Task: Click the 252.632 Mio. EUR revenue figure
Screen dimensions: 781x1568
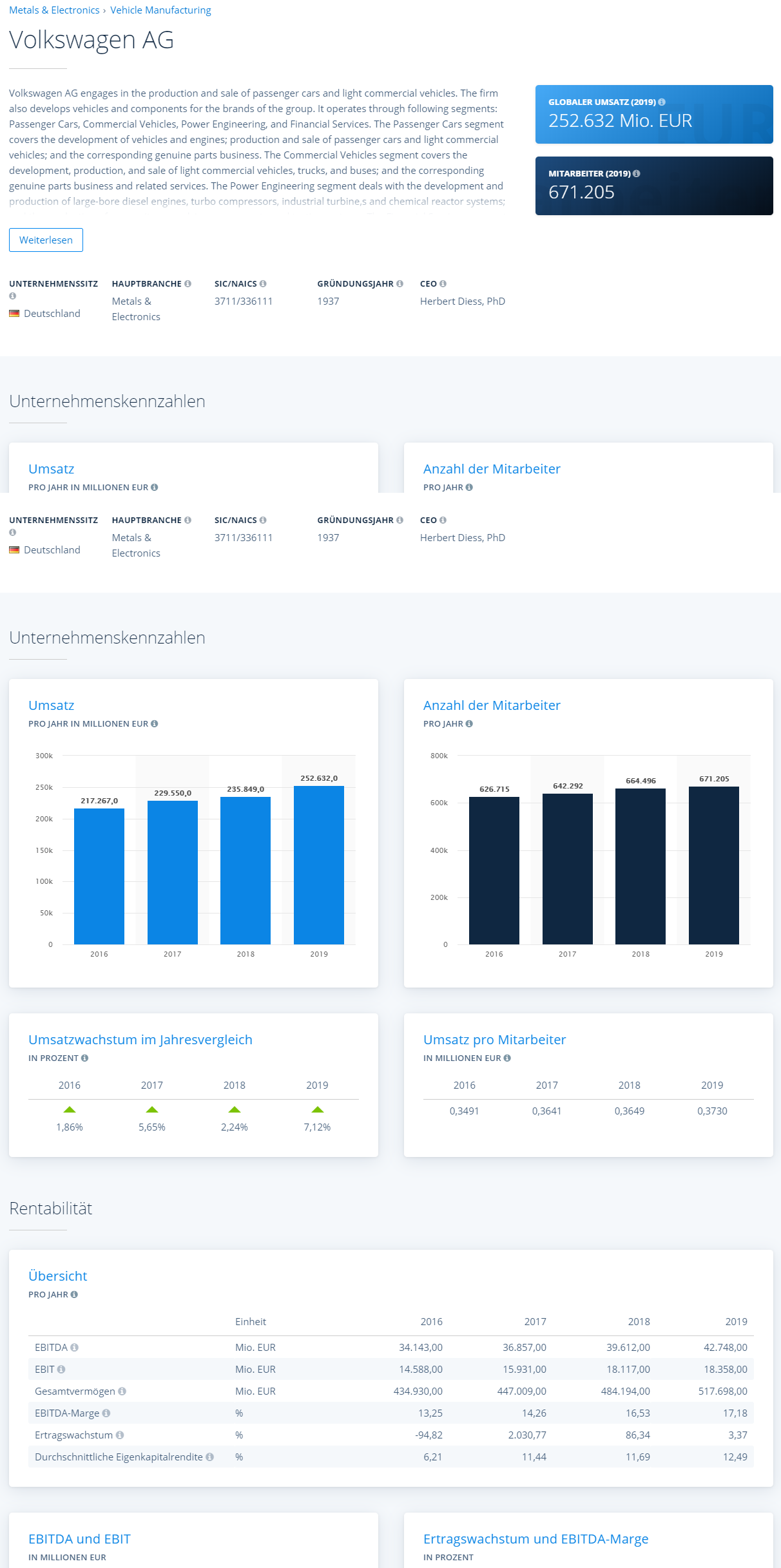Action: 621,120
